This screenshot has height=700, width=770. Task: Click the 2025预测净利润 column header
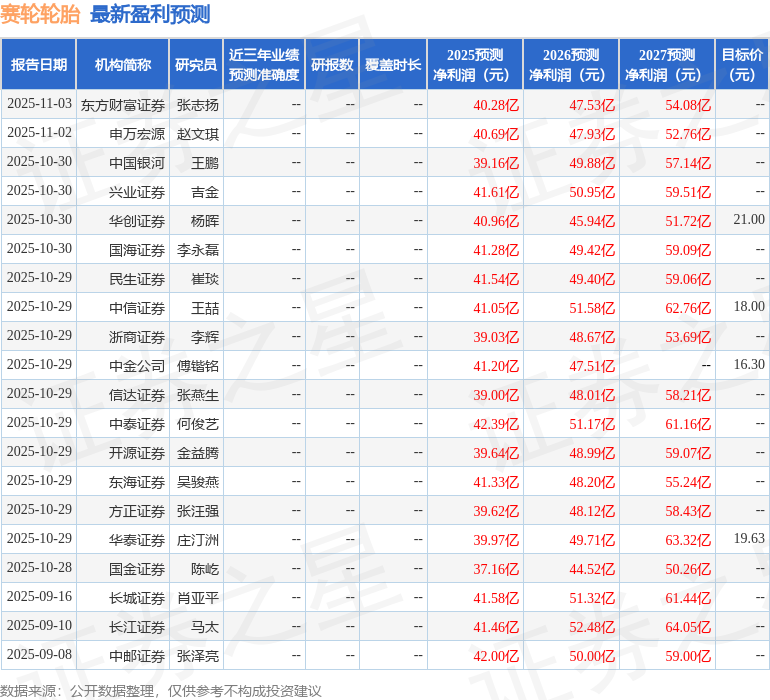pyautogui.click(x=475, y=65)
